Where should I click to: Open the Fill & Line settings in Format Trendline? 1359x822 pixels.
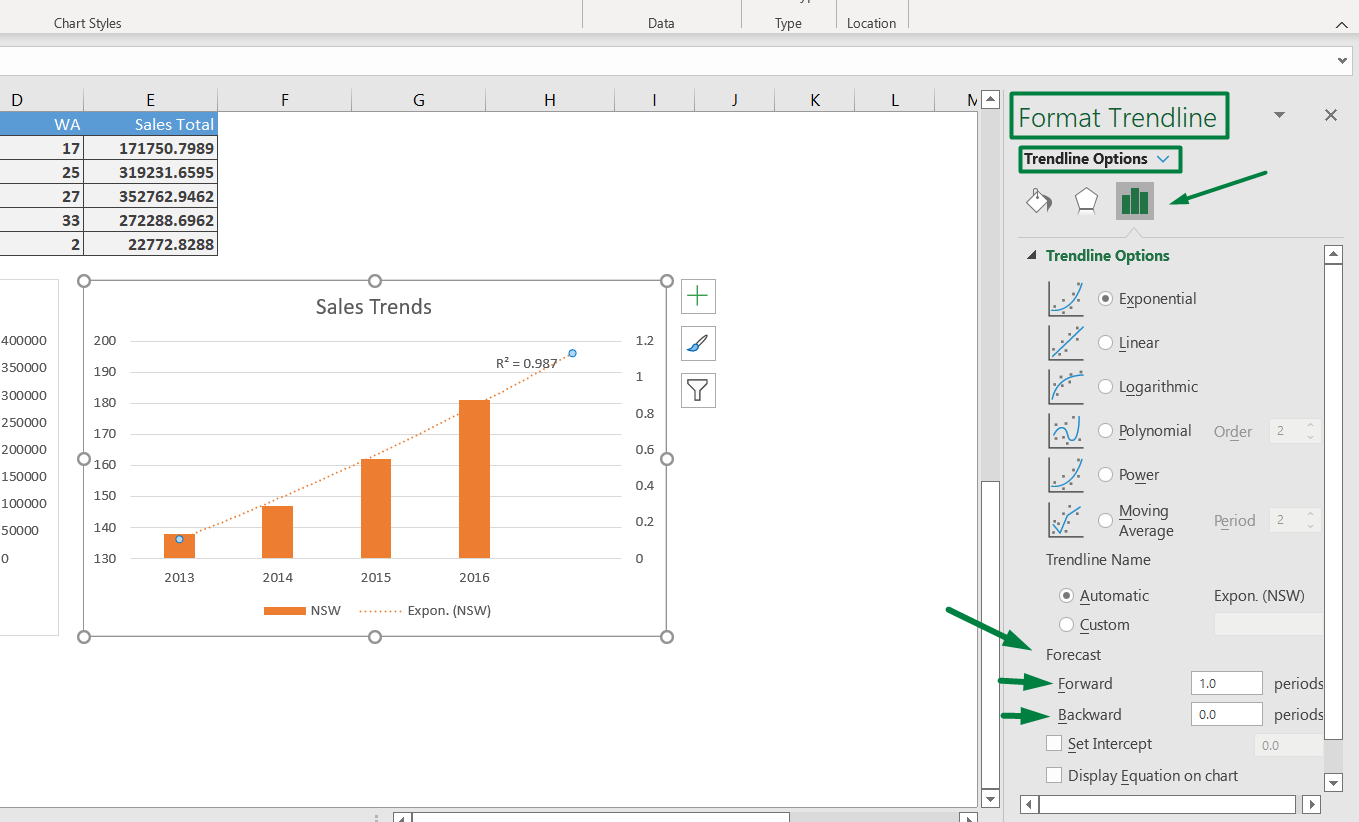point(1038,200)
